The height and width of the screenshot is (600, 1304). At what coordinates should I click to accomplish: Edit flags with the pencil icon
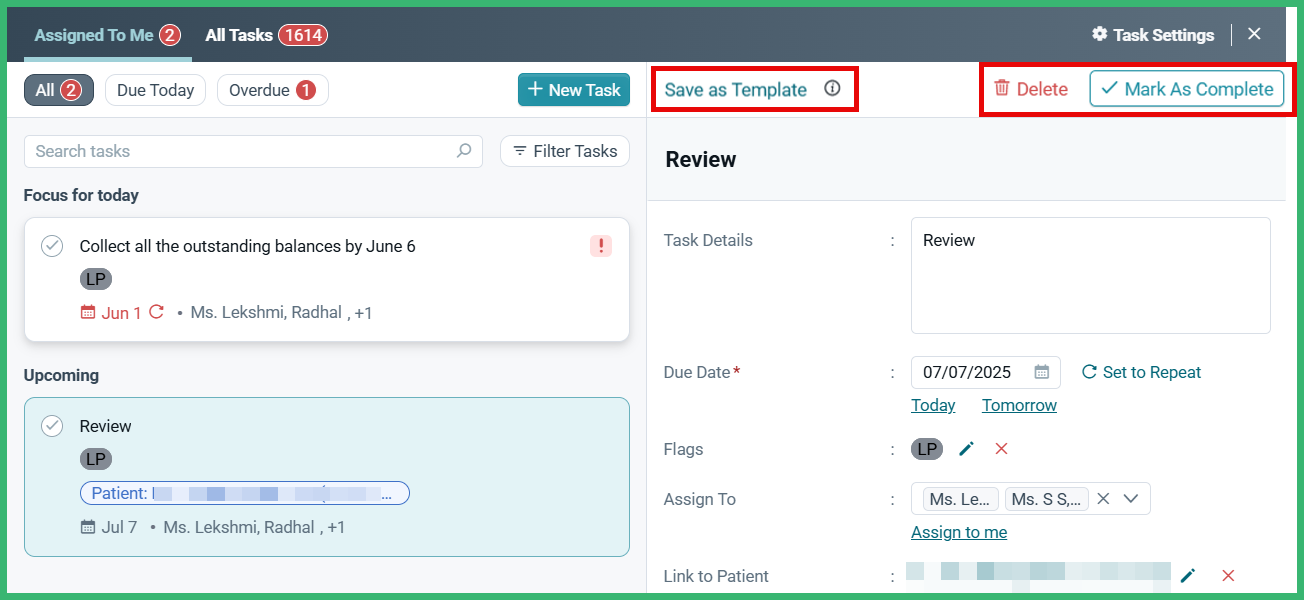(966, 449)
